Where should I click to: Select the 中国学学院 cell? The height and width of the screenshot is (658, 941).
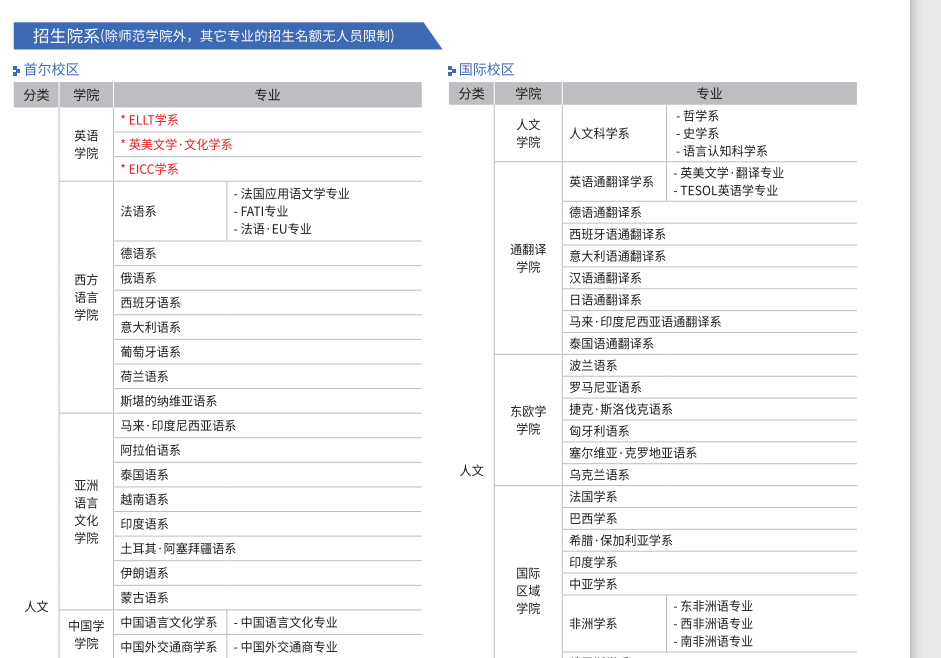point(86,635)
